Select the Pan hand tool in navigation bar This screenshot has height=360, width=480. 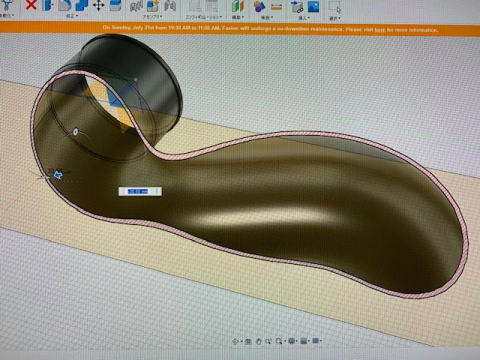pos(258,341)
